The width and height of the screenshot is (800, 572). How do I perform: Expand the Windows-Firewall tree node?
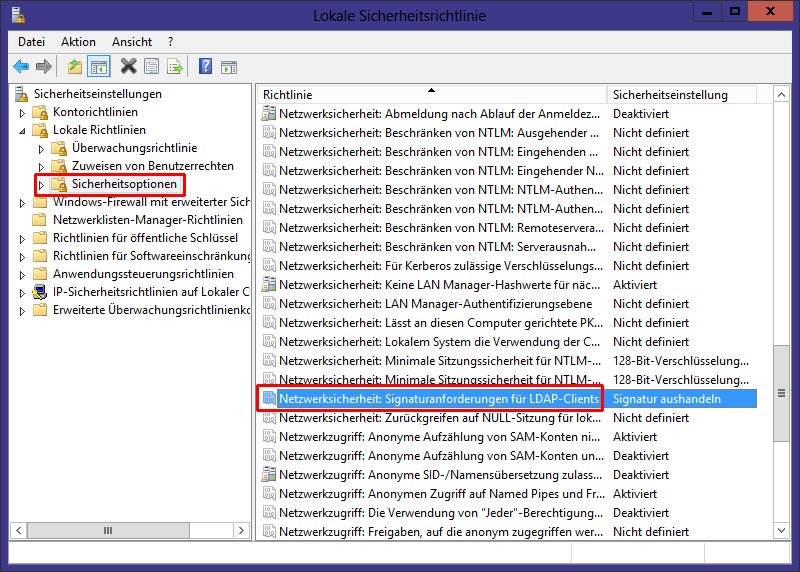coord(22,203)
